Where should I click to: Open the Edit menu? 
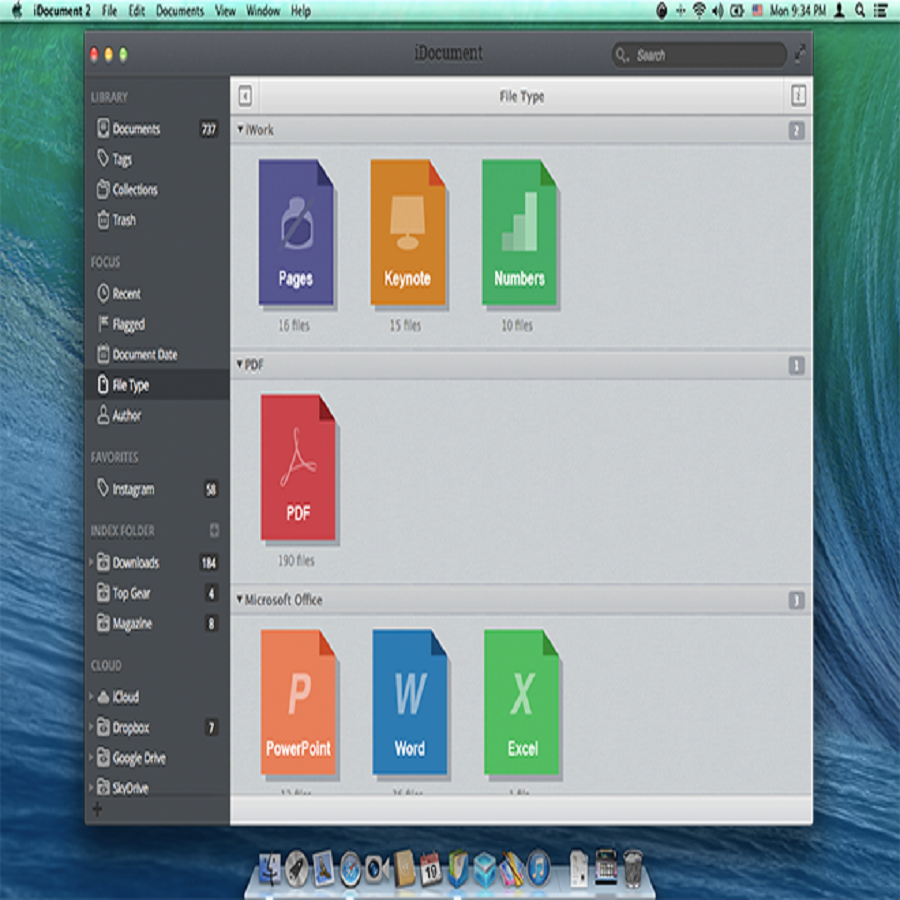click(x=137, y=11)
